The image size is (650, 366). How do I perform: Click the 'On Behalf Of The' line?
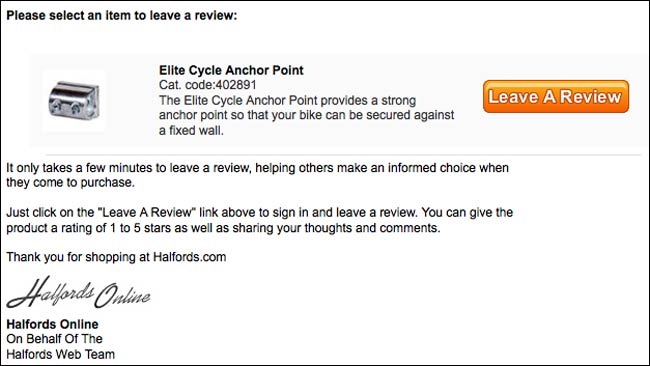point(54,339)
